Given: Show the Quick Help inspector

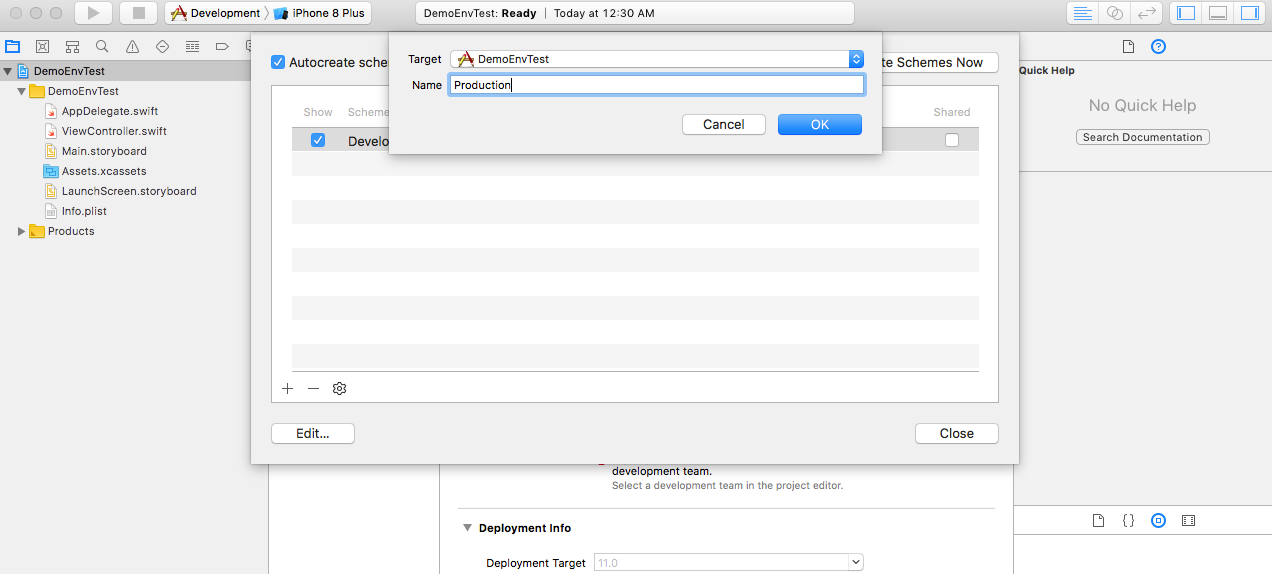Looking at the screenshot, I should point(1158,46).
